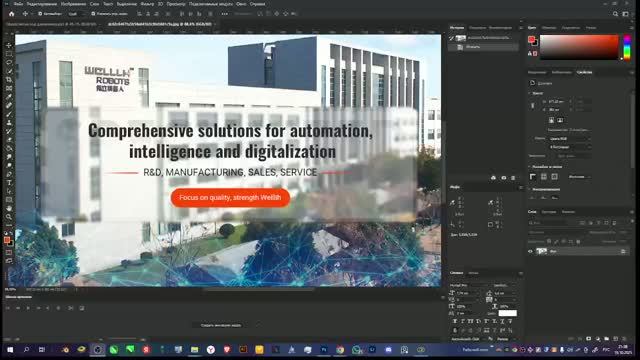Viewport: 640px width, 360px height.
Task: Select the Spot Healing Brush tool
Action: click(x=9, y=105)
